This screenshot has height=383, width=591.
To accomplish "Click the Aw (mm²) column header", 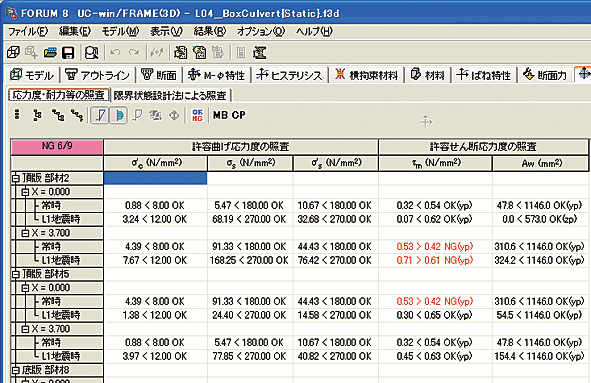I will 540,163.
